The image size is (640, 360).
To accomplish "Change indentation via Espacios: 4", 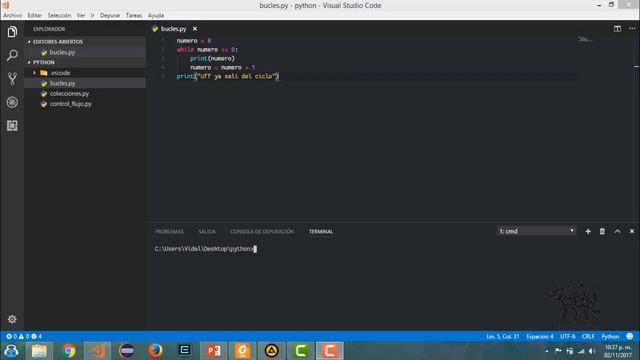I will [x=540, y=336].
